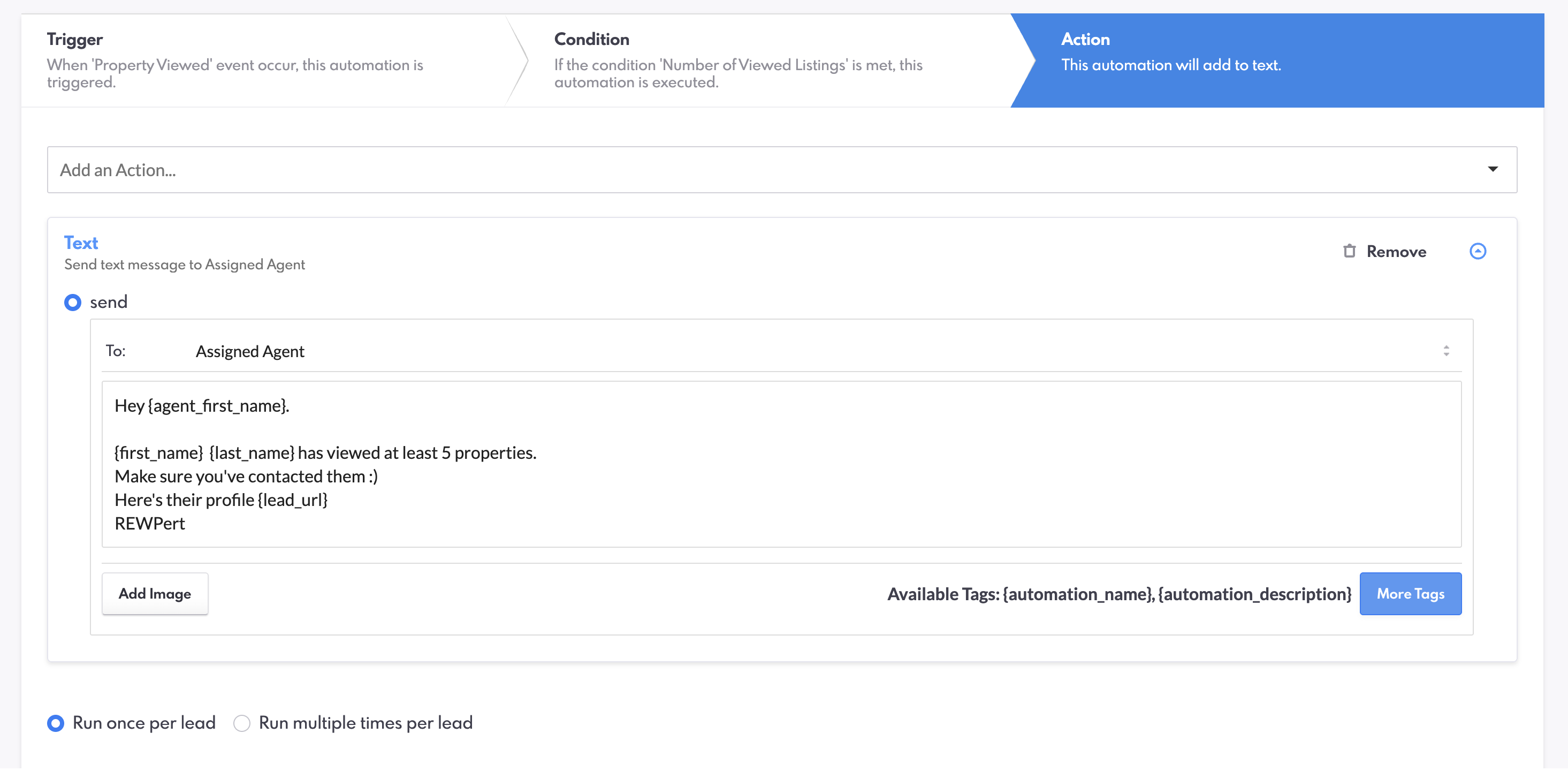
Task: Switch to the Condition step
Action: (761, 61)
